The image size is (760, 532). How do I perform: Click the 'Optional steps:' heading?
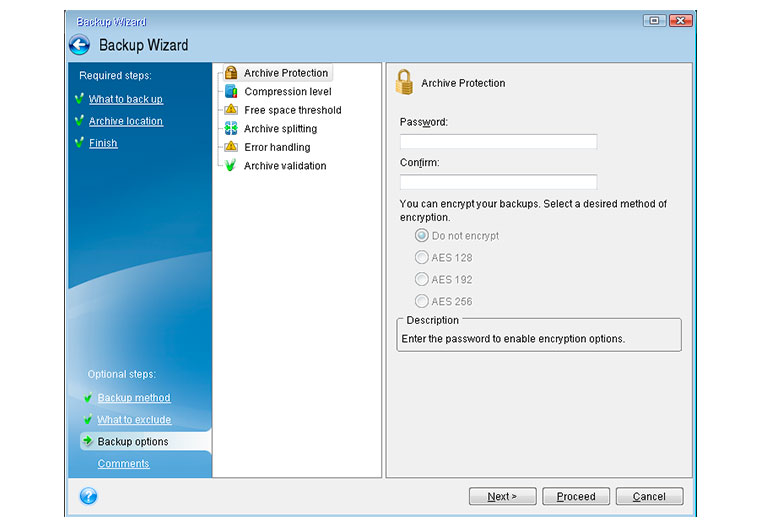point(122,374)
